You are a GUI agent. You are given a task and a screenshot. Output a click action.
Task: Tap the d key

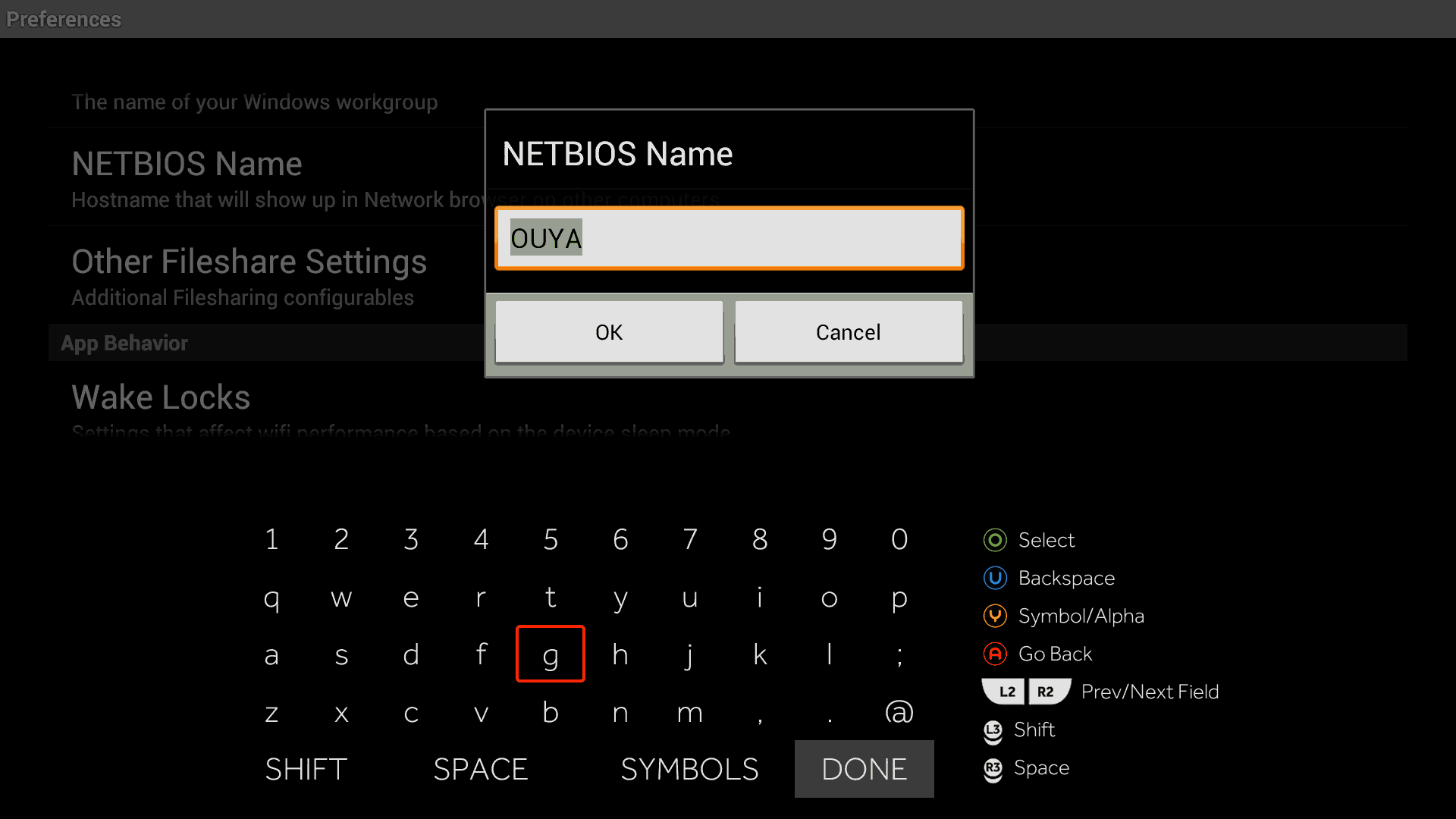[x=411, y=654]
